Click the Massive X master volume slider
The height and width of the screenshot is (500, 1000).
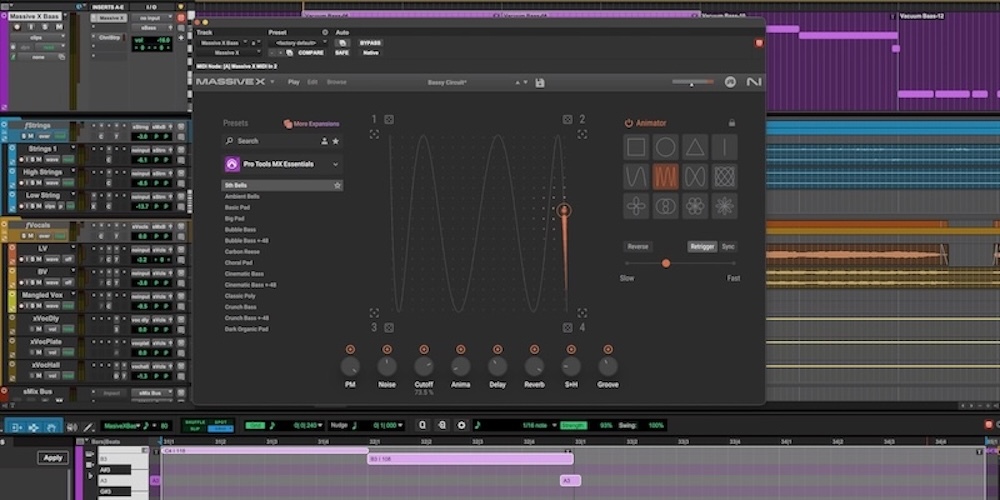(x=693, y=82)
